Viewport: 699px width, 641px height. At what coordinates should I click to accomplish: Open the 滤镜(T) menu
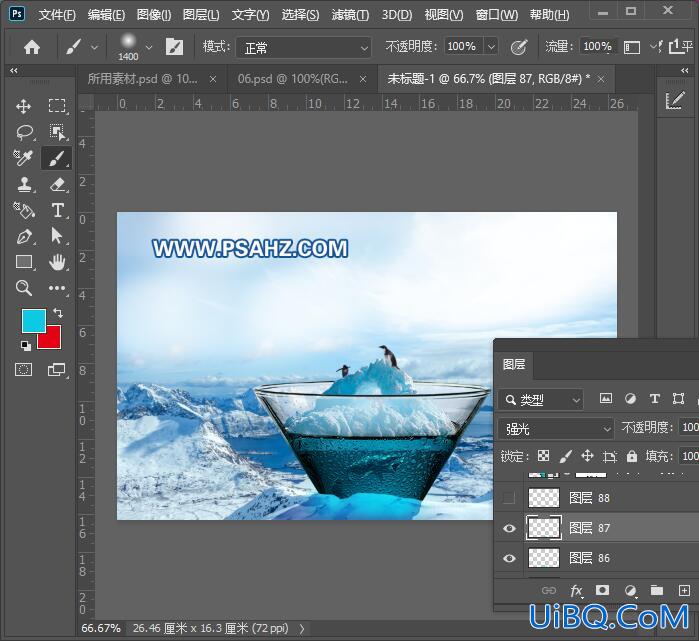coord(350,15)
